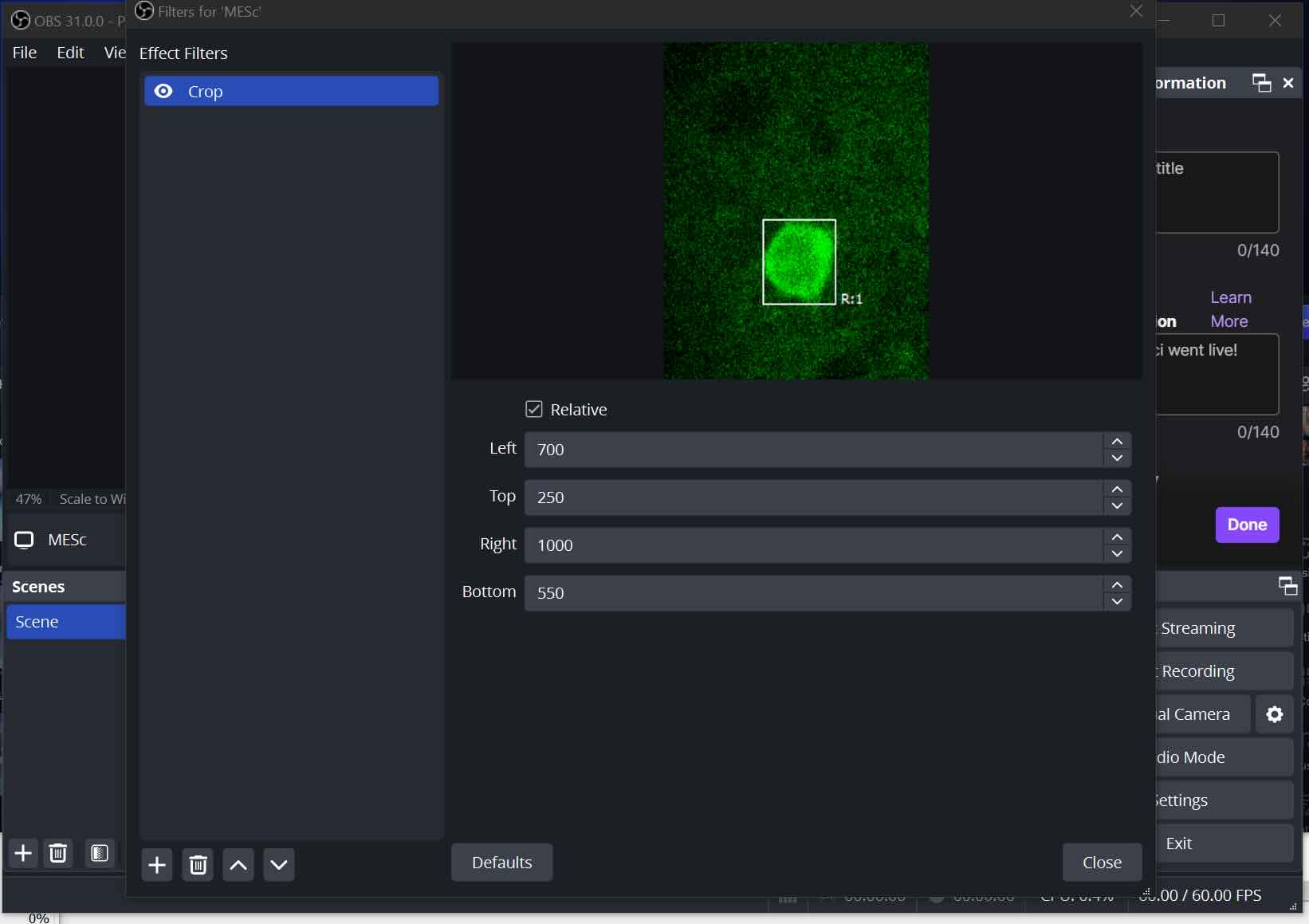Increase the Left crop value

pos(1117,442)
